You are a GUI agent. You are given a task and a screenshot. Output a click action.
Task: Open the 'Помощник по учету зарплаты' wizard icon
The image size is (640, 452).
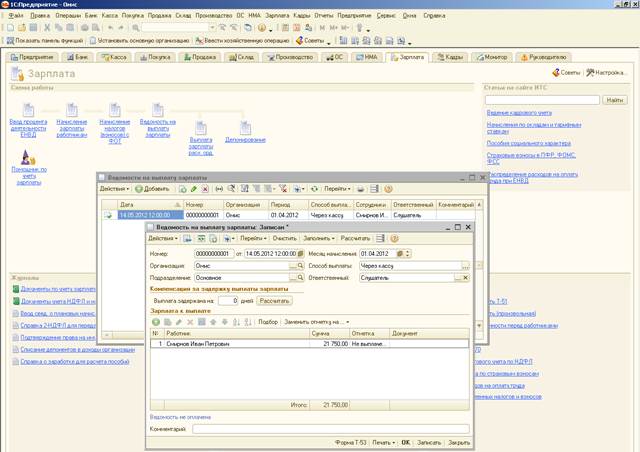click(29, 158)
